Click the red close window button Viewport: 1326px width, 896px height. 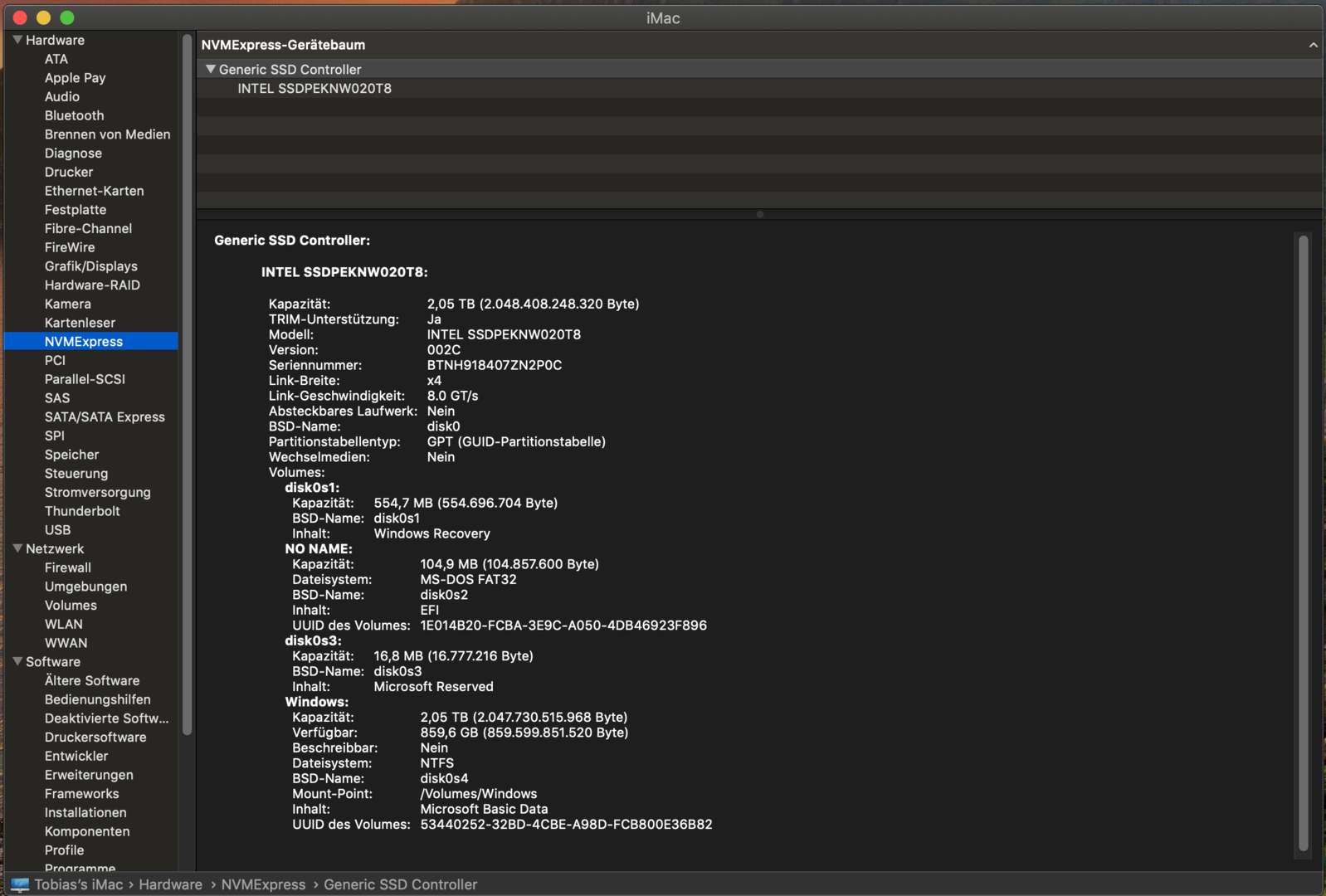pyautogui.click(x=21, y=17)
